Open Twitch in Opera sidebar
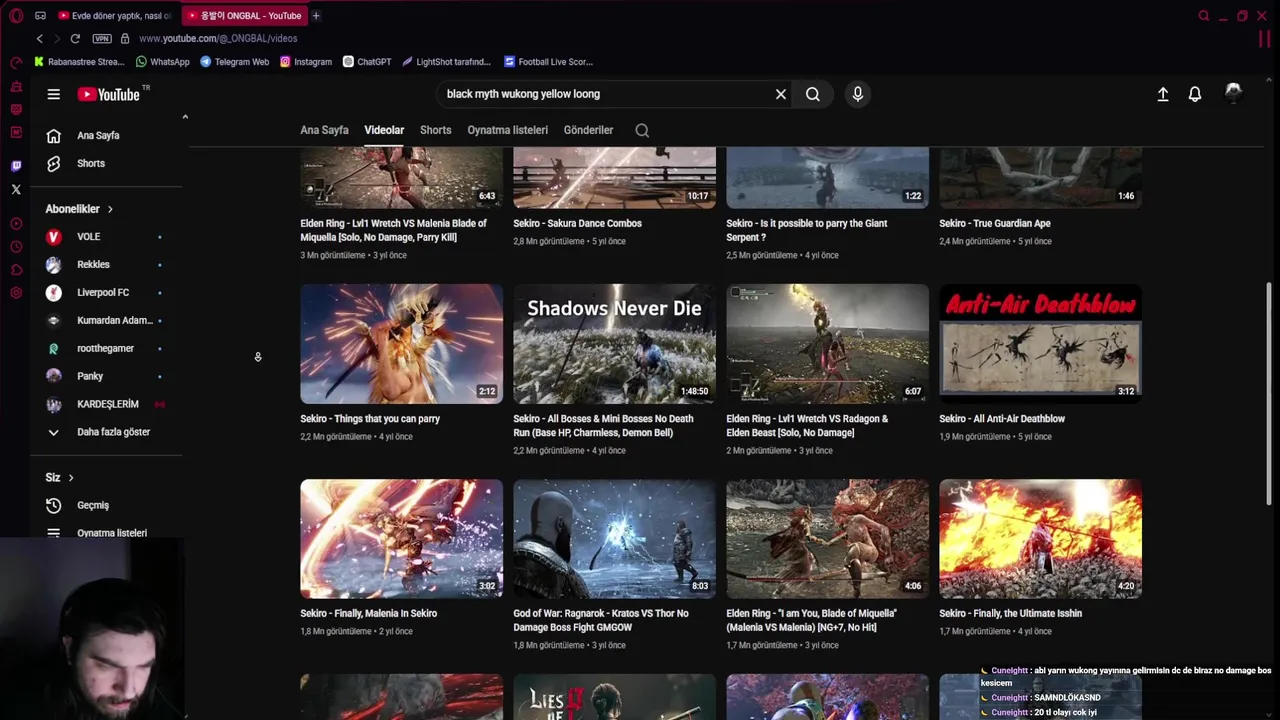 coord(16,166)
